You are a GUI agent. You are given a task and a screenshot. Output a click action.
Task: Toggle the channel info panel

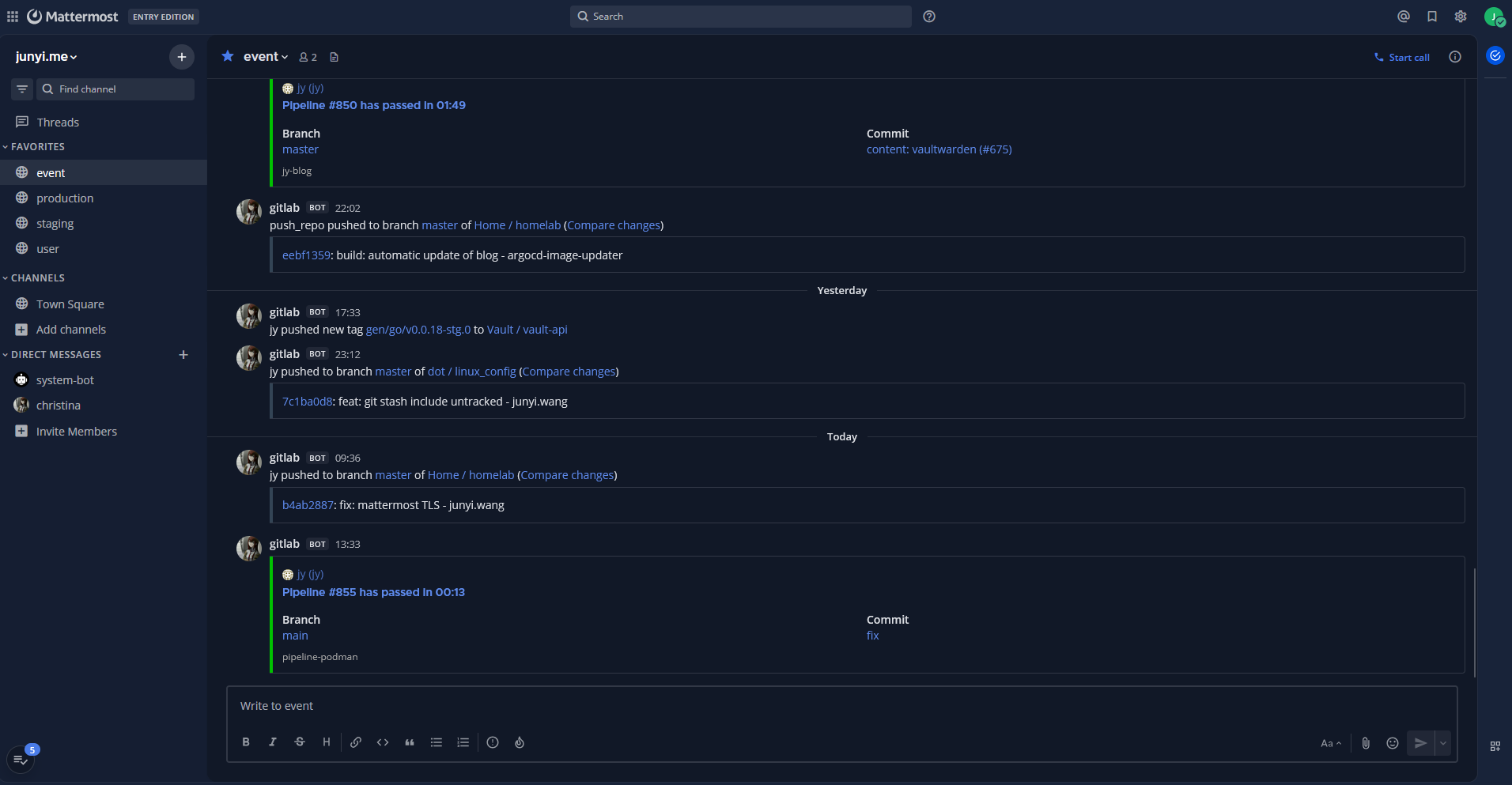click(x=1455, y=57)
